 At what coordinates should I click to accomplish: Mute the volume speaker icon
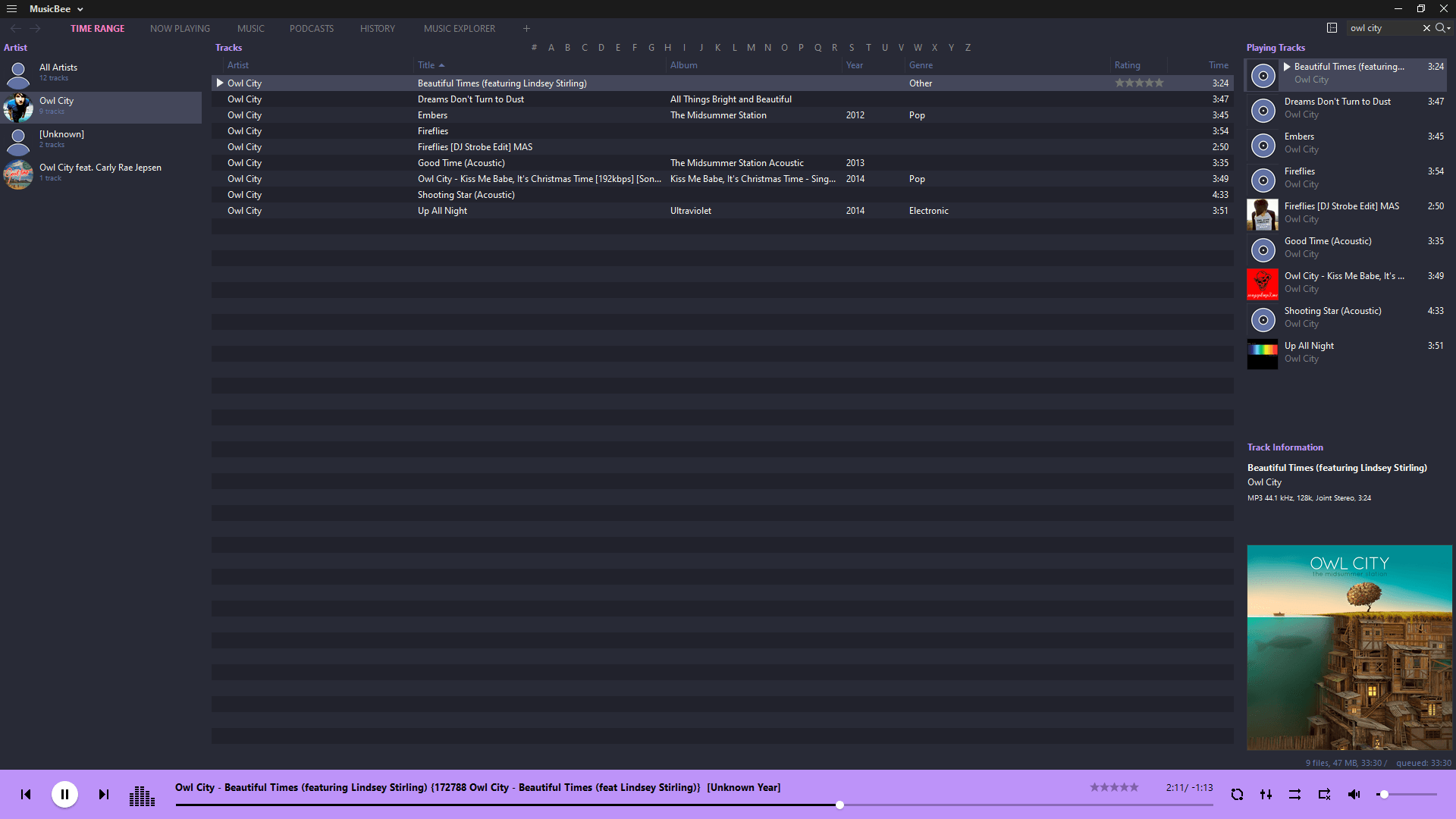1354,794
